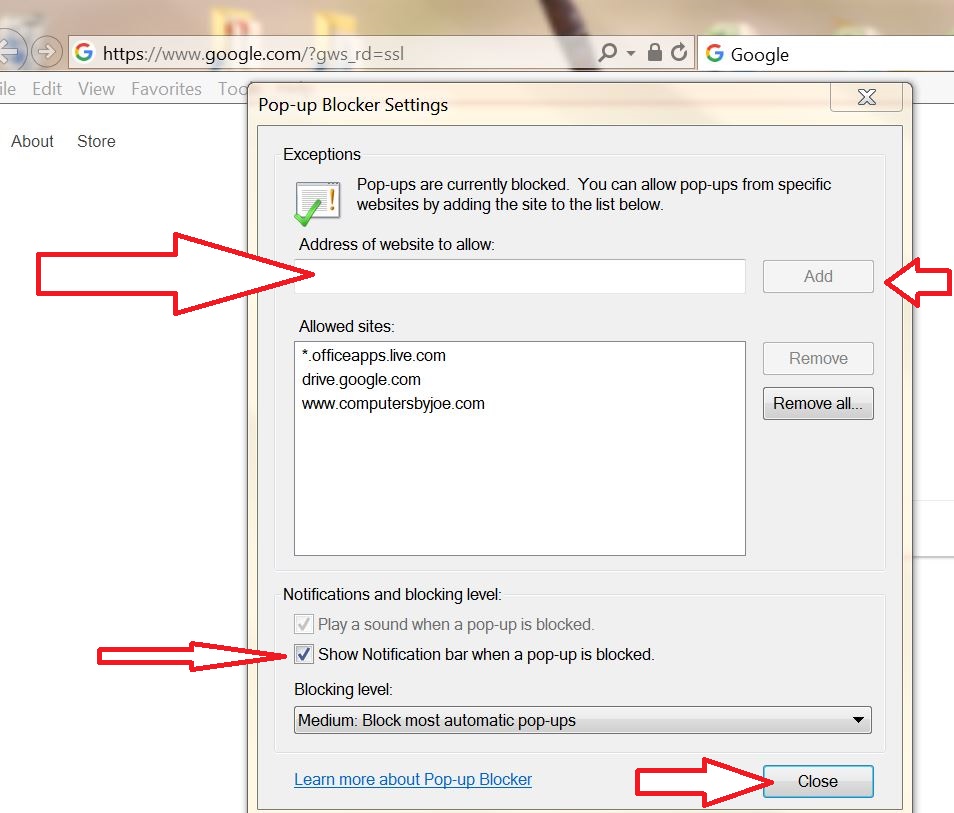Click the security lock icon in address bar
Screen dimensions: 954x813
(655, 52)
